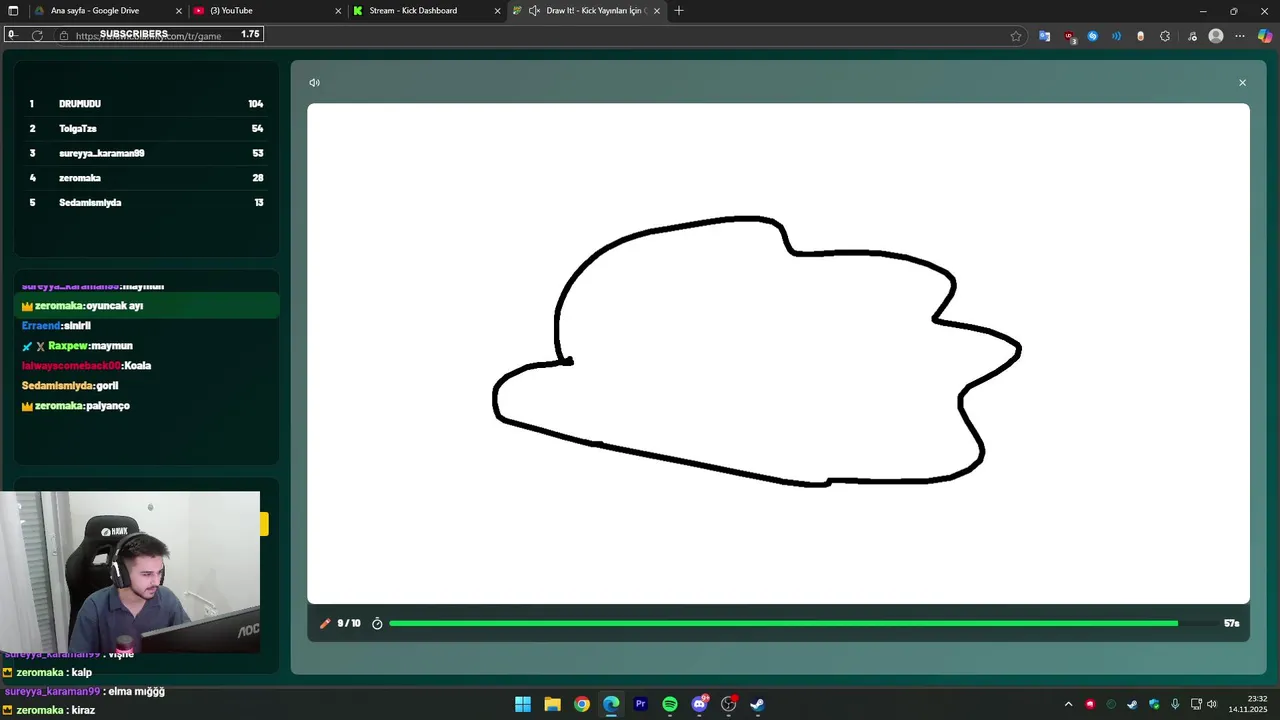Click the score 104 value

coord(256,104)
